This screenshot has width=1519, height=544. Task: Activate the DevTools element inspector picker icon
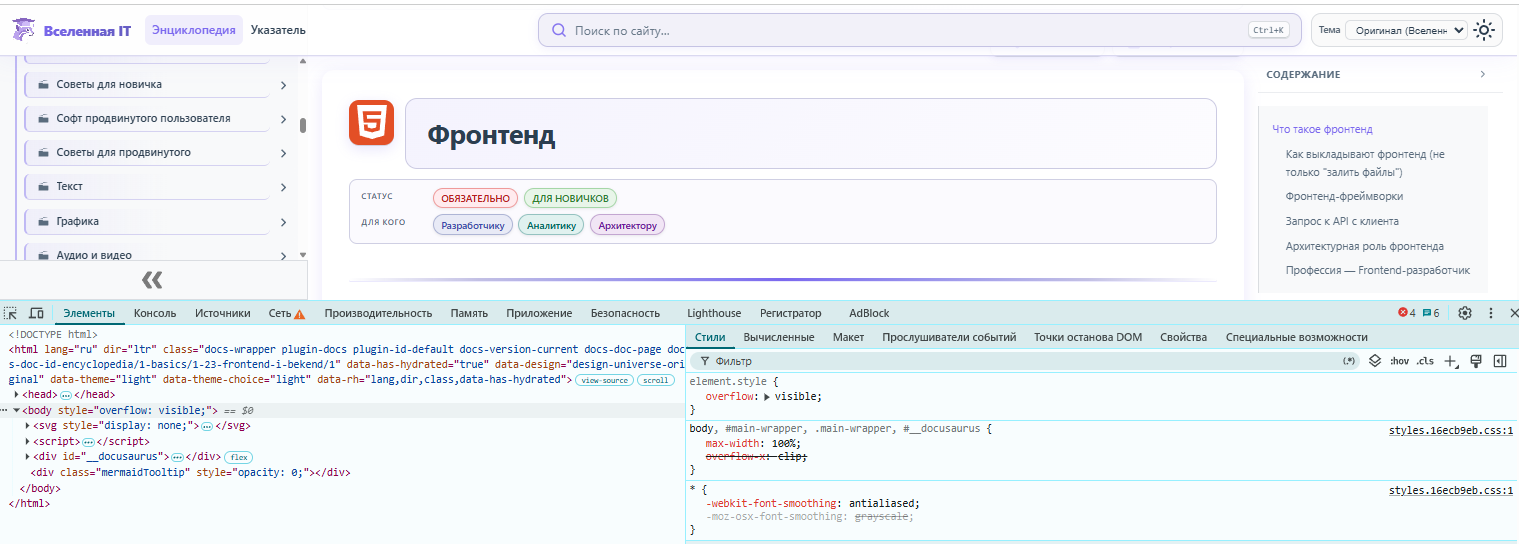(11, 313)
